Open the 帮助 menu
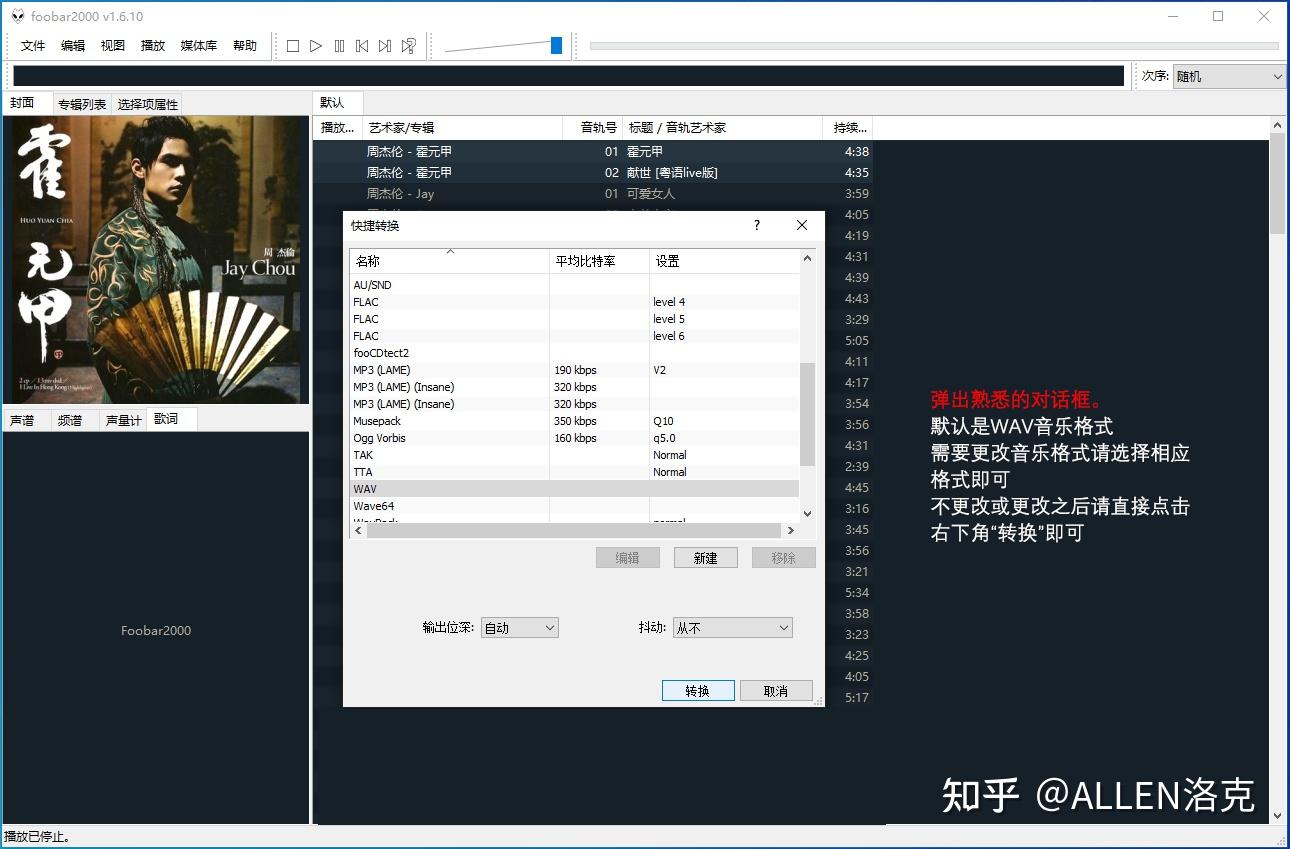This screenshot has height=849, width=1290. tap(245, 46)
